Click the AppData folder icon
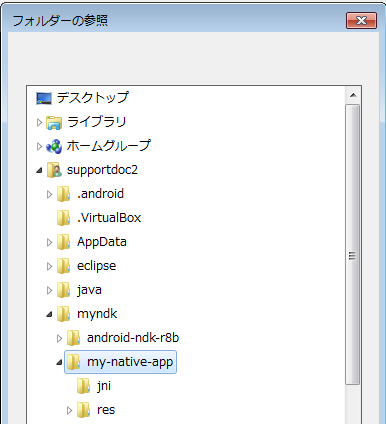Viewport: 386px width, 425px height. (x=63, y=242)
